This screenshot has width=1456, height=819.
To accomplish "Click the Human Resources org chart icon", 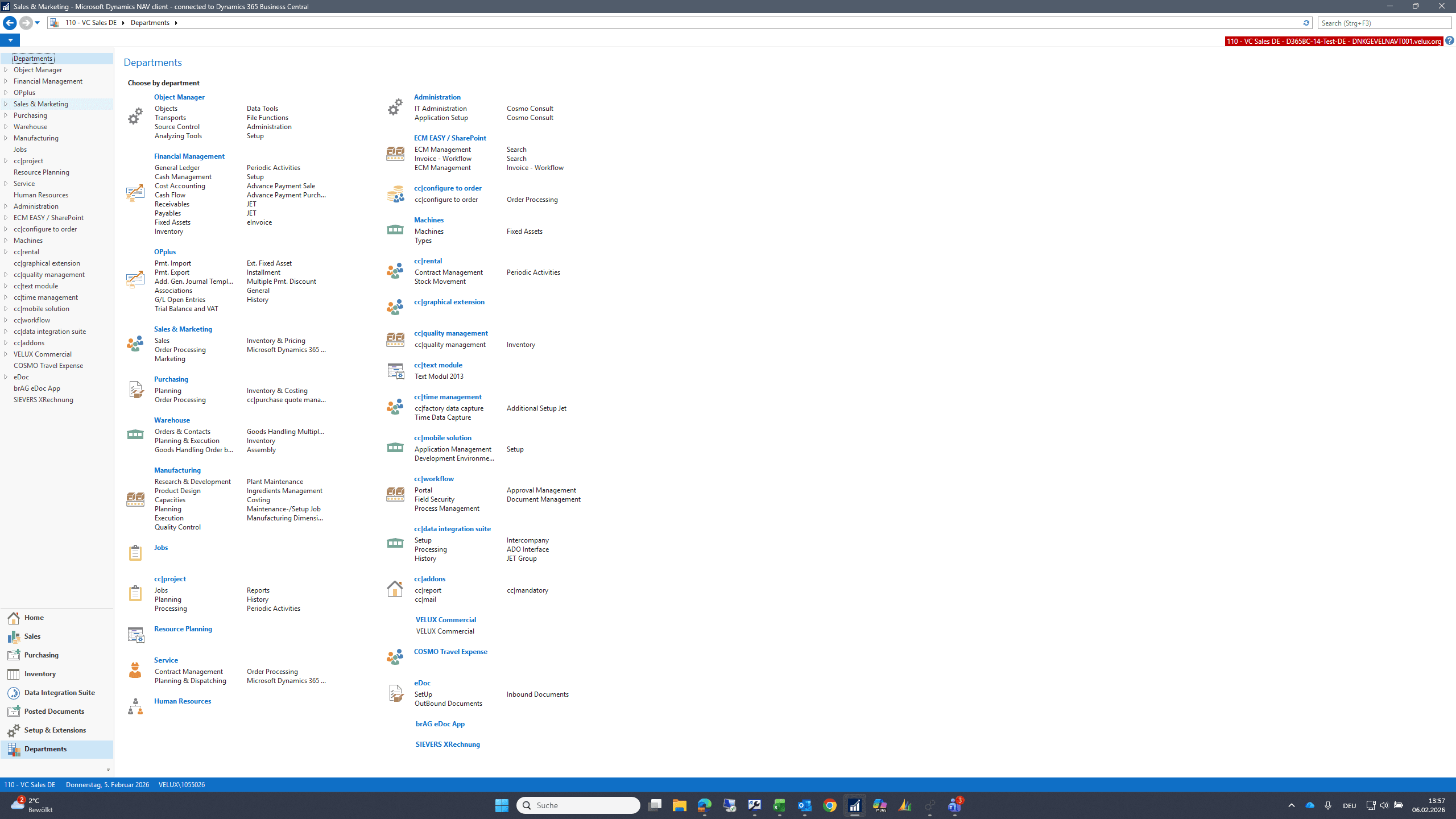I will pos(135,706).
